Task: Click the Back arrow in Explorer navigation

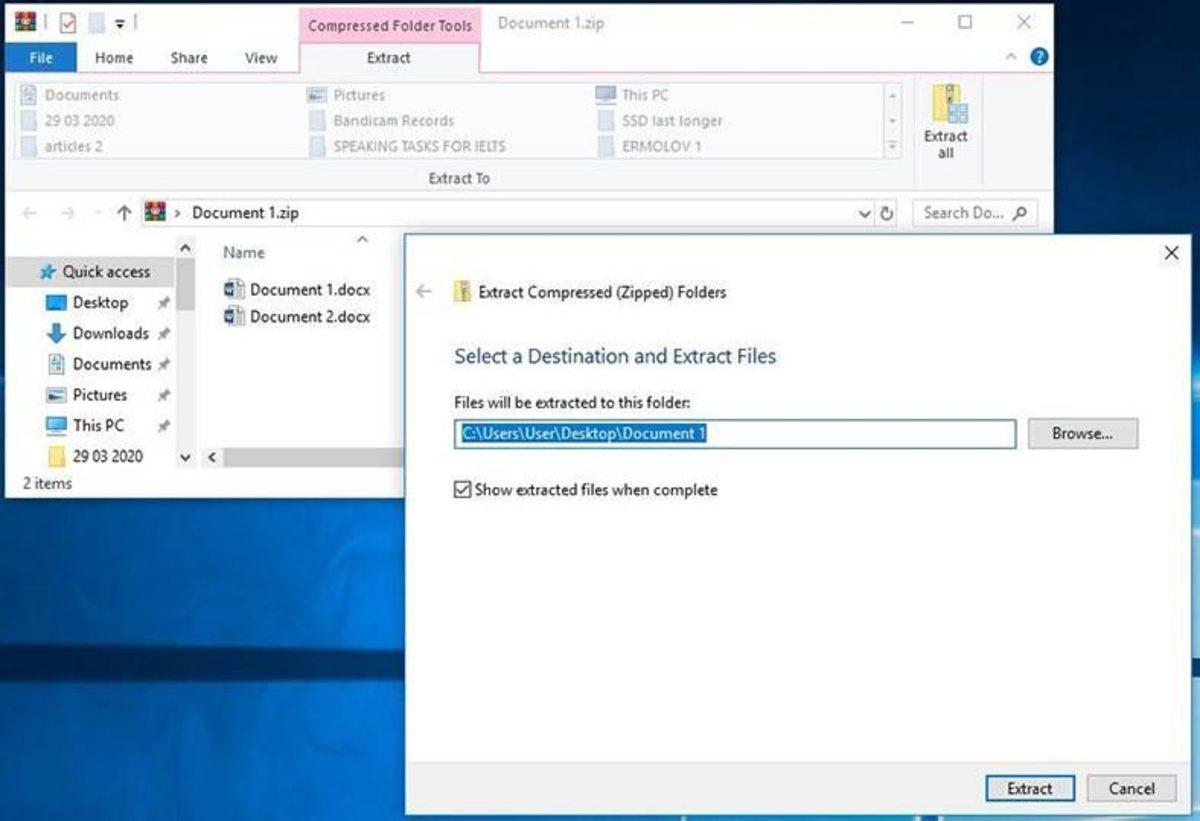Action: 30,213
